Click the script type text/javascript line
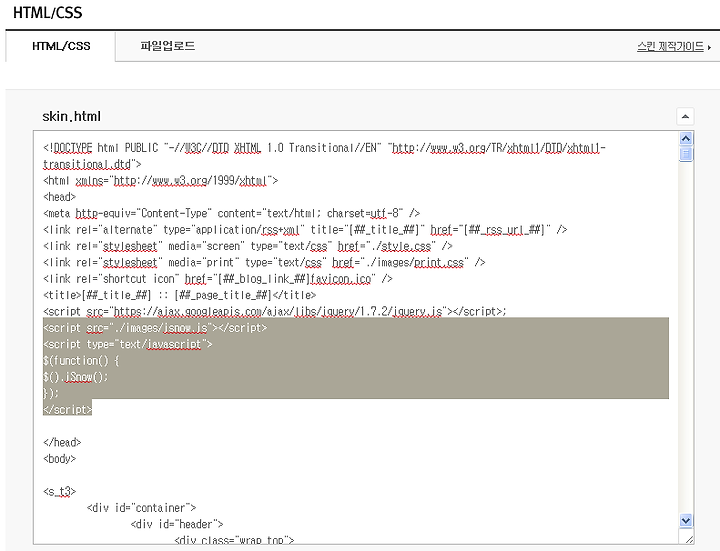Viewport: 720px width, 551px height. point(128,344)
